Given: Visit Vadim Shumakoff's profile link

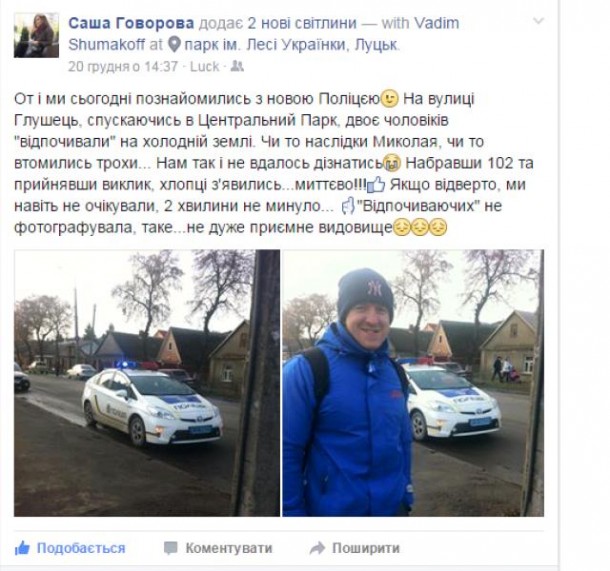Looking at the screenshot, I should pos(264,34).
